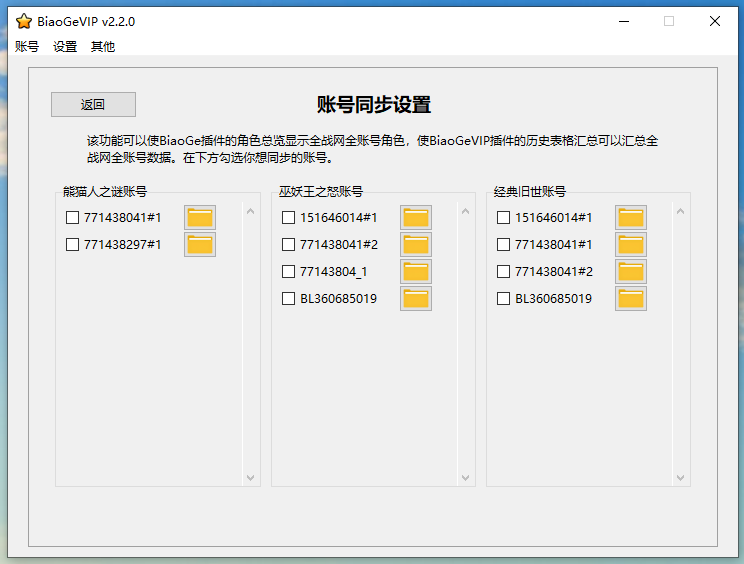Check 771438297#1 account checkbox
The image size is (744, 564).
tap(72, 244)
